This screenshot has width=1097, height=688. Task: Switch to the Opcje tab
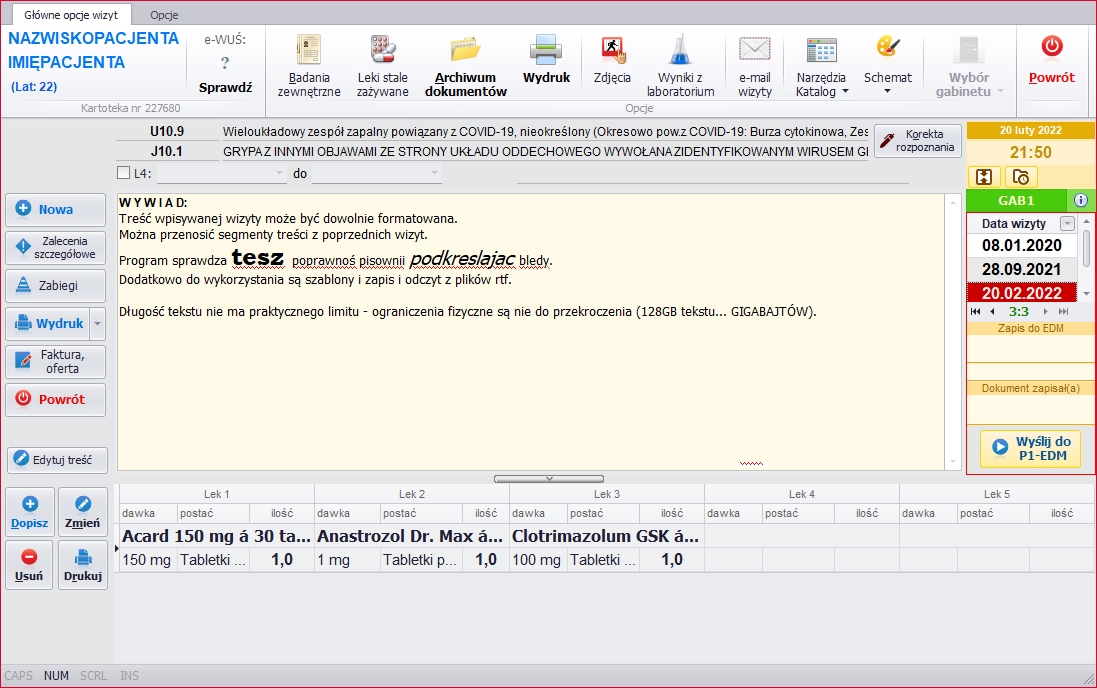164,15
